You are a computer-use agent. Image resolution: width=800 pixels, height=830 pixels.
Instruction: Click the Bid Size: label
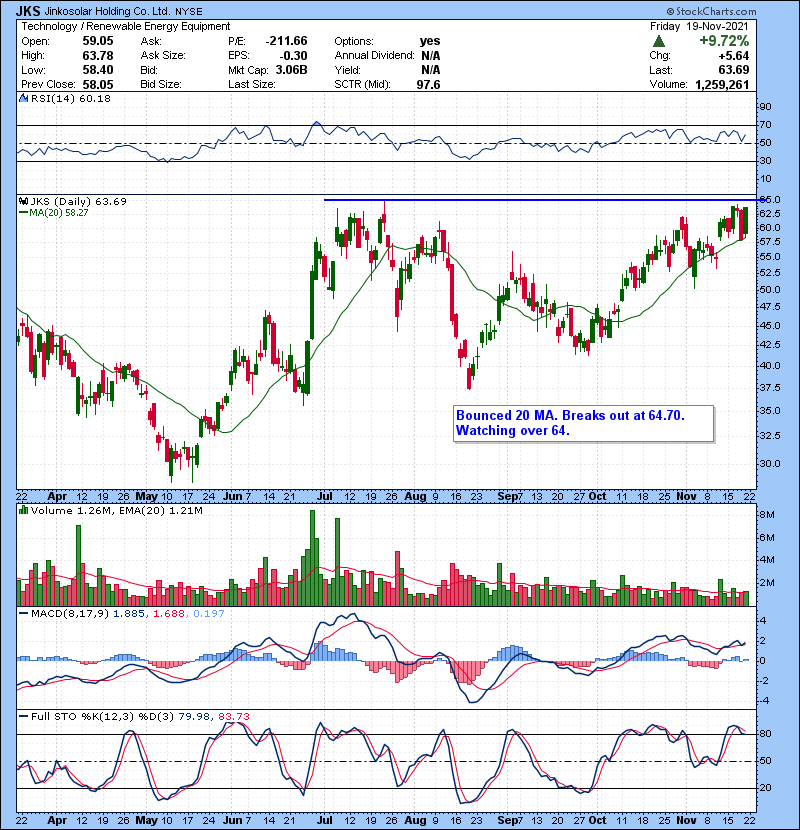pos(161,85)
